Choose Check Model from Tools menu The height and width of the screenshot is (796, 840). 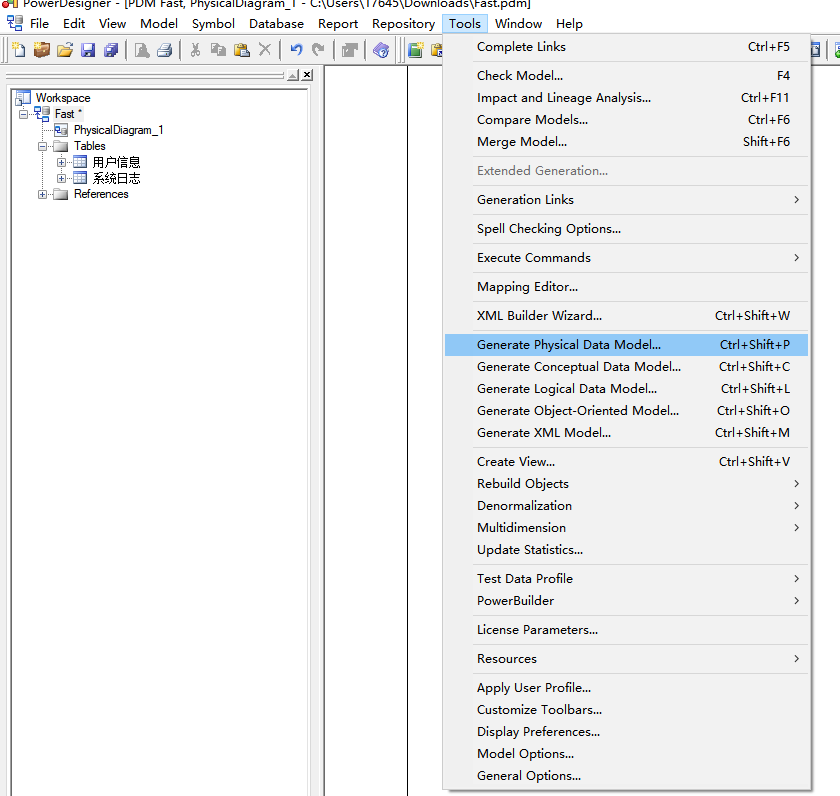[626, 76]
